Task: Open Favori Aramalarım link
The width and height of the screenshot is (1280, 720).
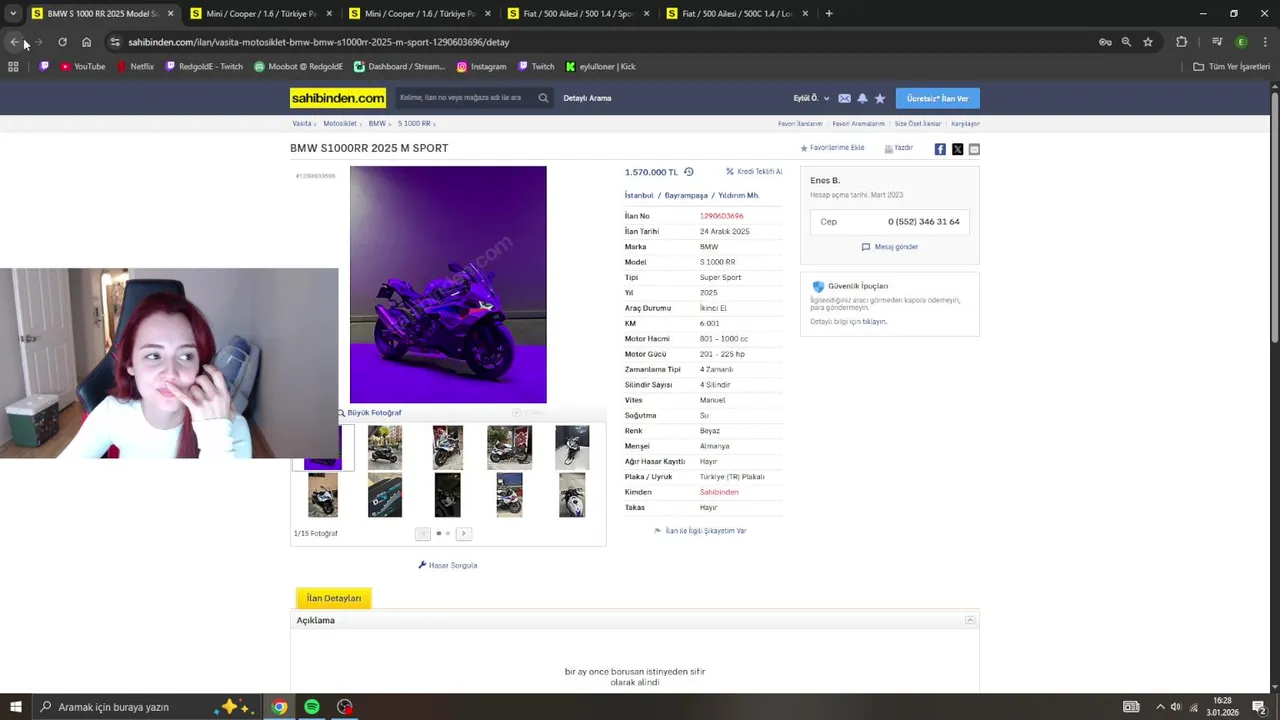Action: click(858, 124)
